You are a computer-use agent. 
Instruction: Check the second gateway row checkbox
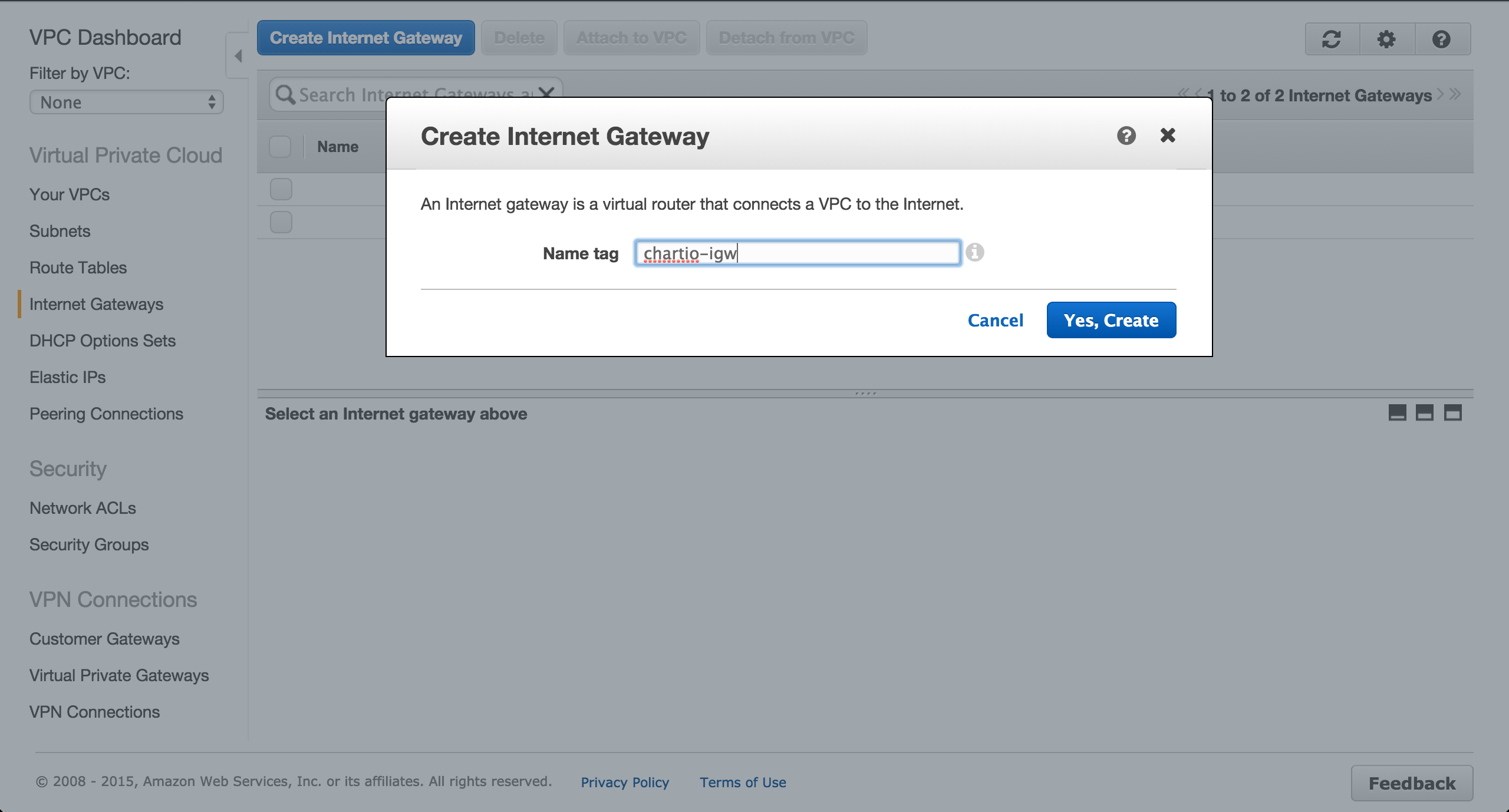click(x=281, y=222)
